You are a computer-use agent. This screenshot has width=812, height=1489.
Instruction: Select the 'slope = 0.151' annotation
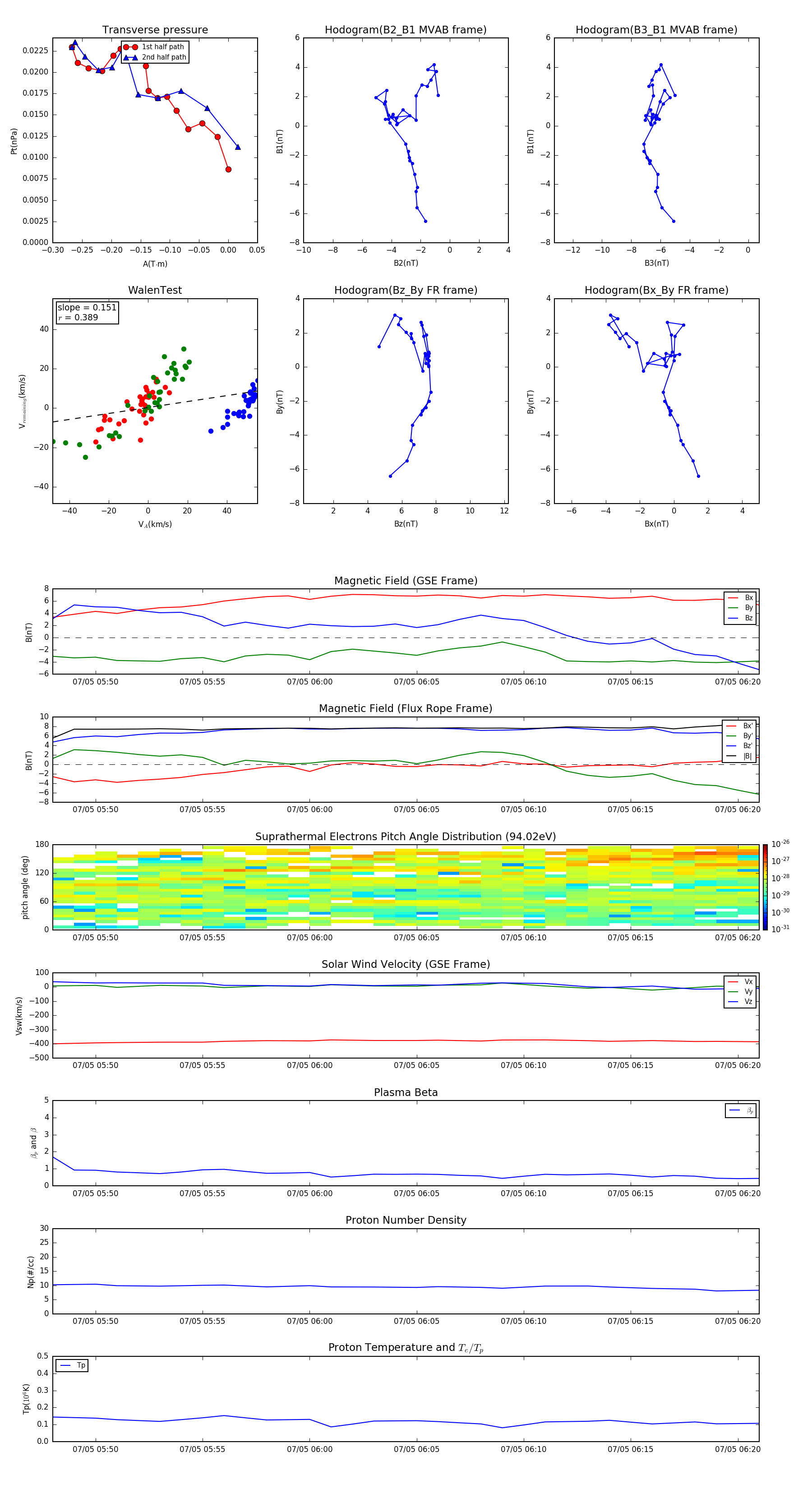tap(87, 308)
